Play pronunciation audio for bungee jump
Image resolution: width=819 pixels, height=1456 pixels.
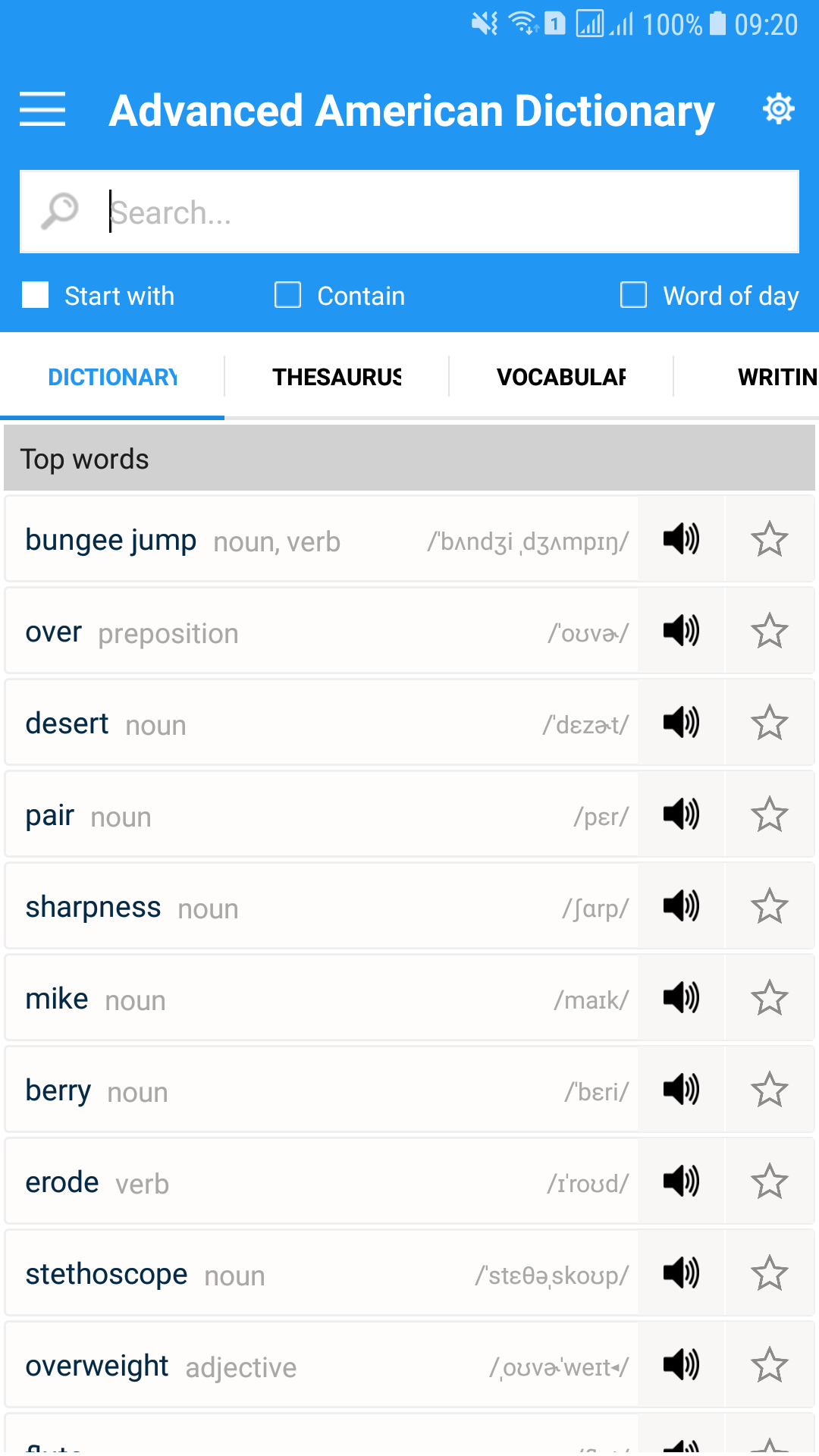pyautogui.click(x=681, y=539)
